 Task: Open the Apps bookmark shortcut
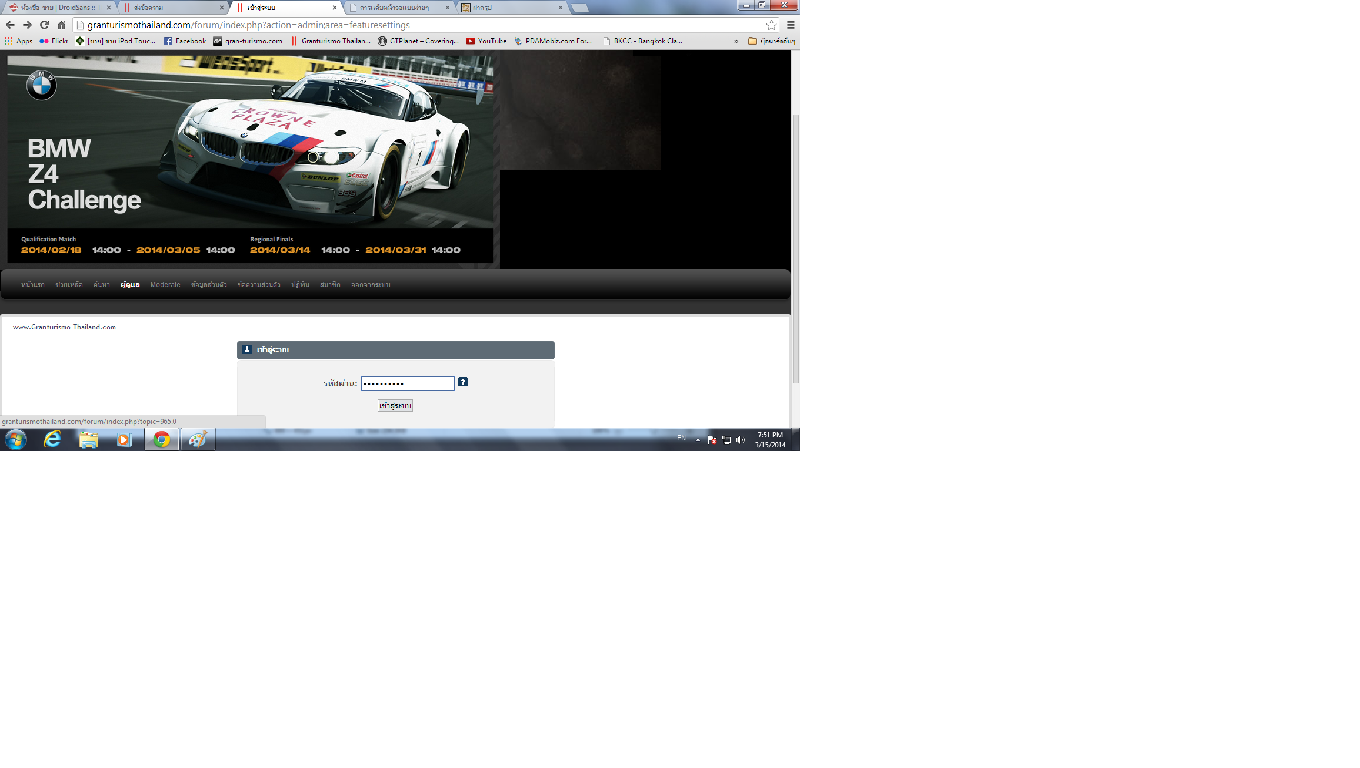[x=18, y=41]
